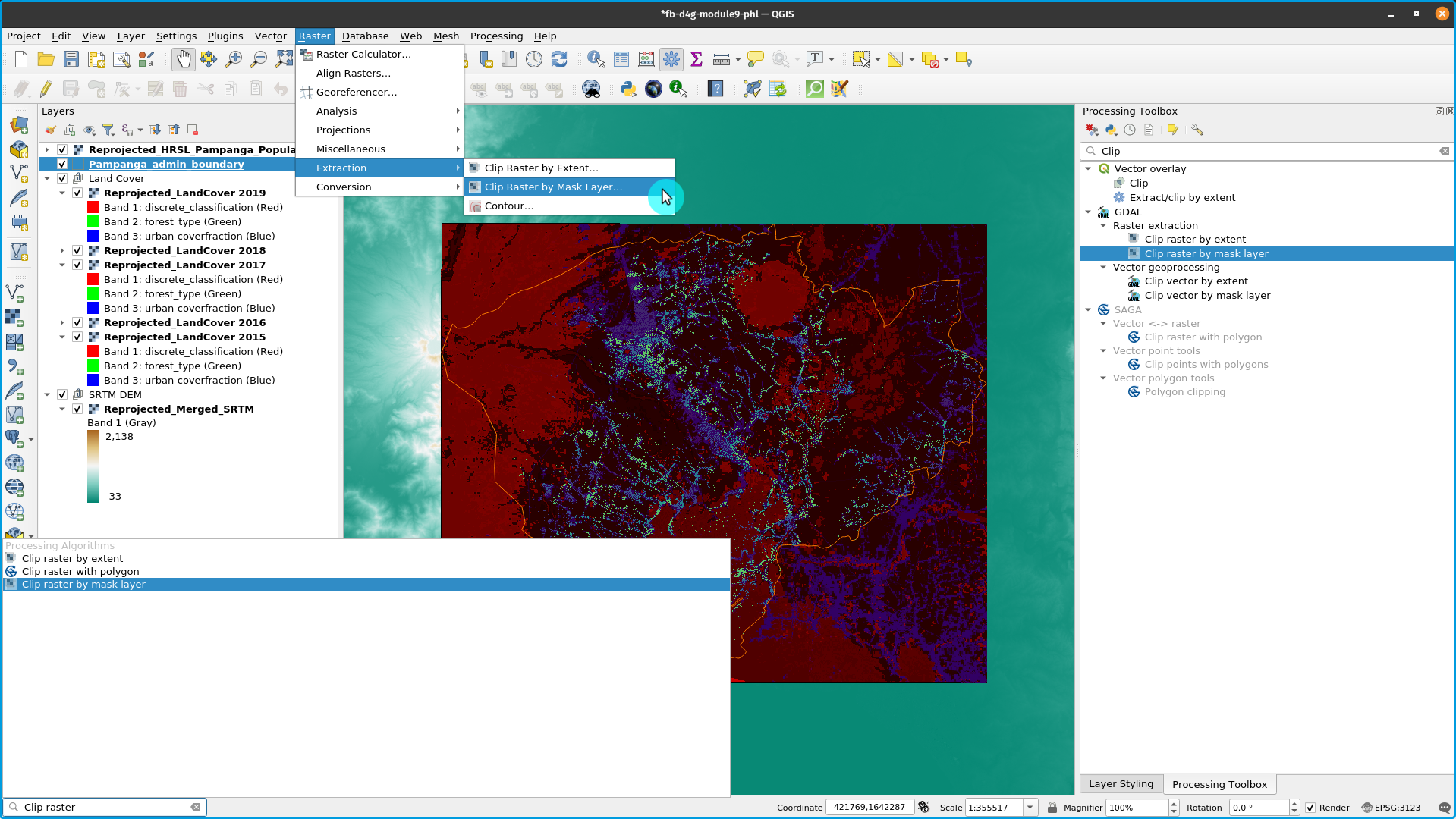Show statistical summary with the sigma icon
This screenshot has height=819, width=1456.
point(697,59)
